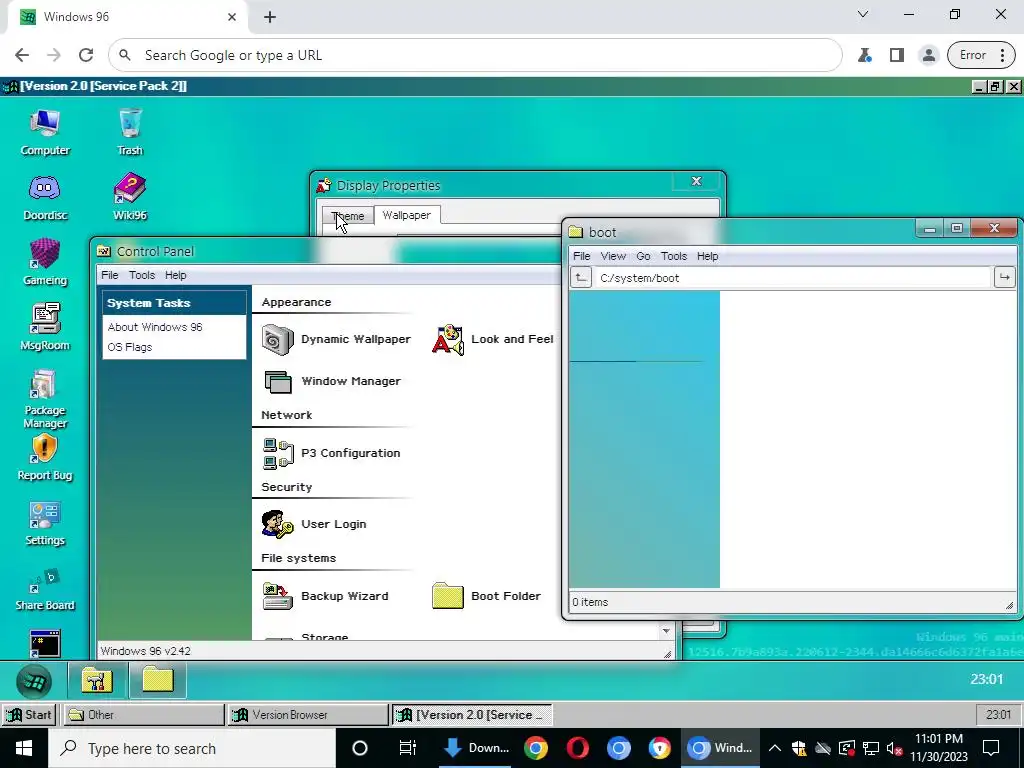Click the Downloads taskbar item
This screenshot has height=768, width=1024.
point(475,748)
